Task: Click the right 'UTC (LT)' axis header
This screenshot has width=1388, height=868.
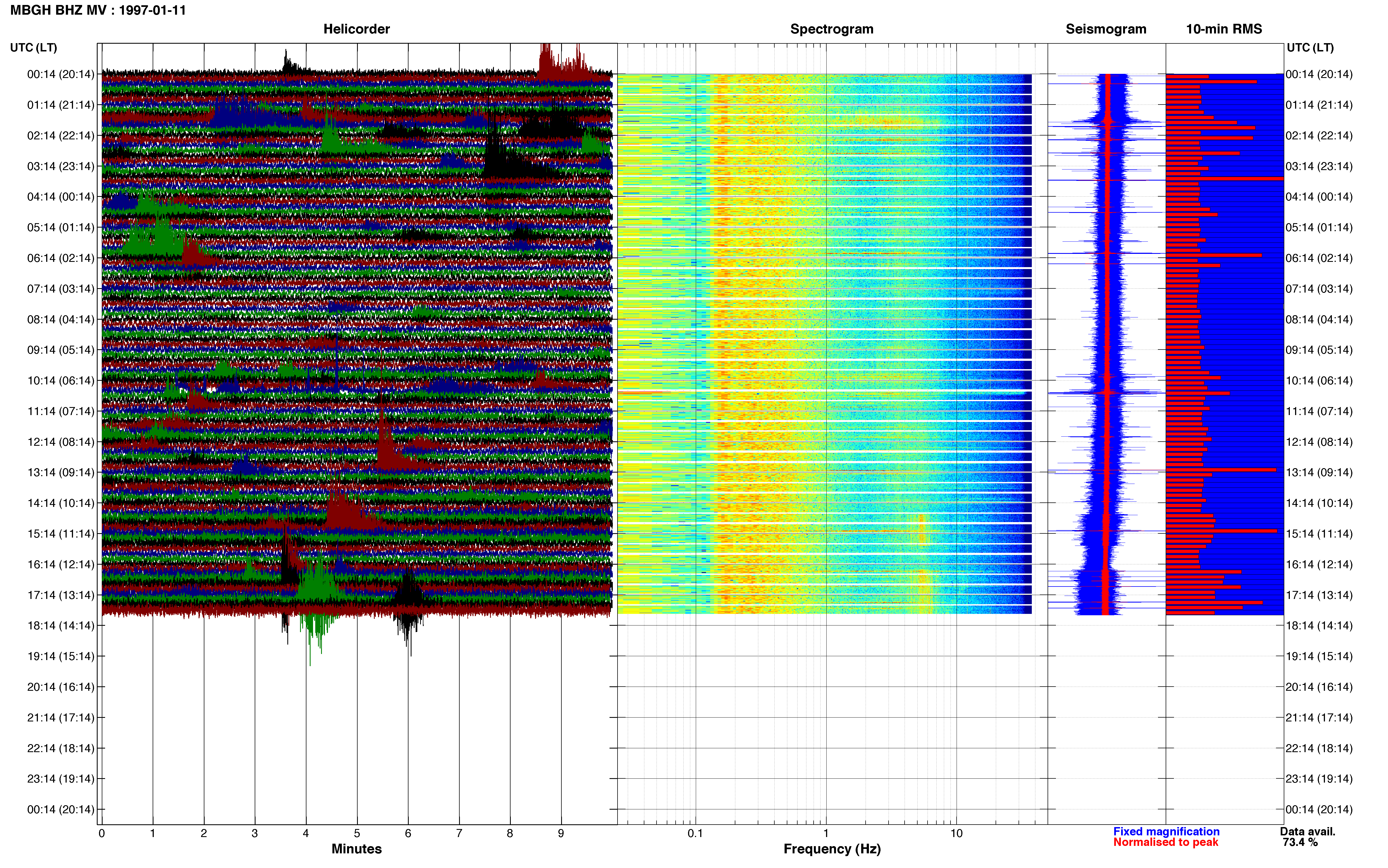Action: (1310, 48)
